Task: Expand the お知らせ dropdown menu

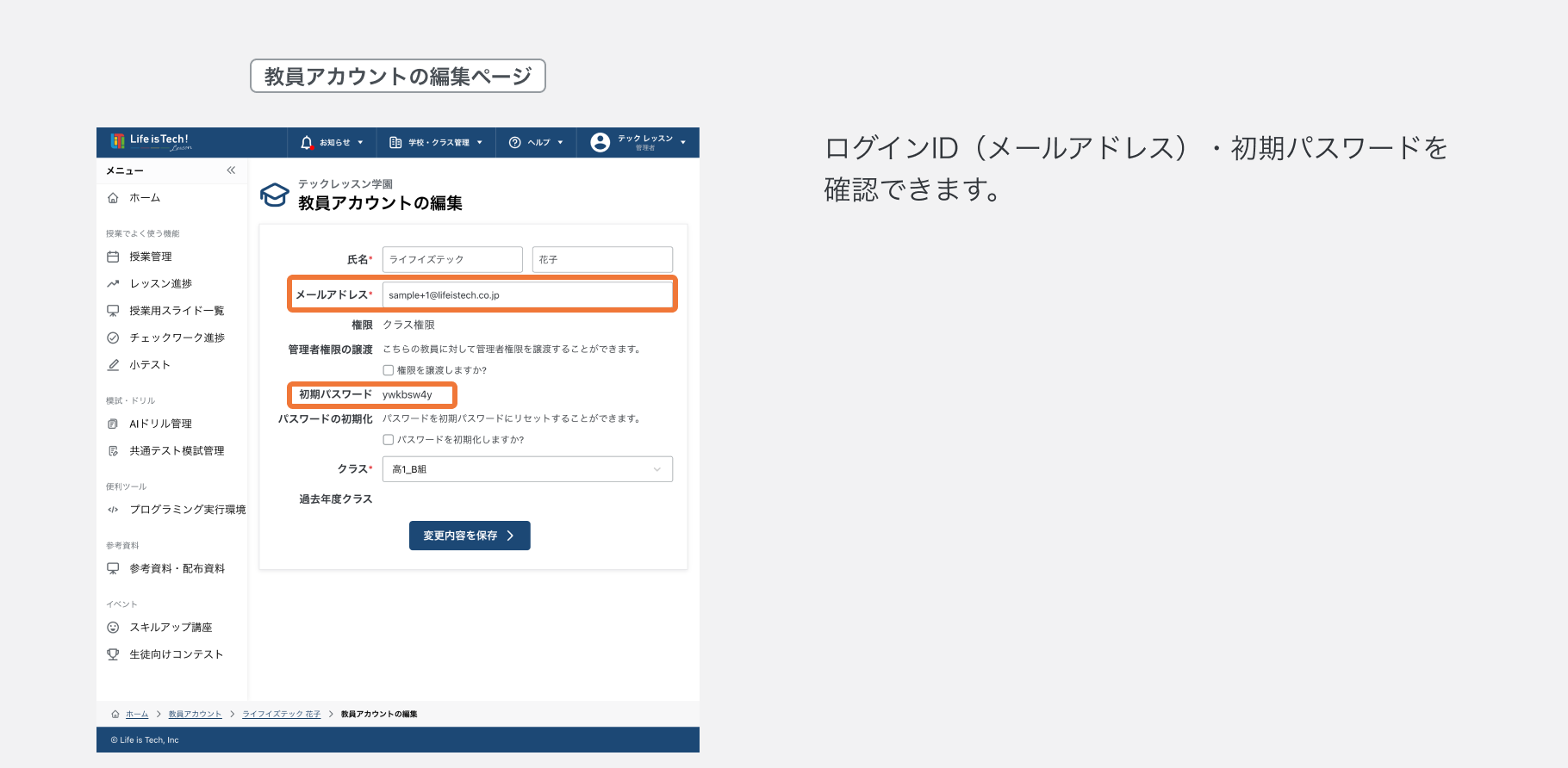Action: (333, 143)
